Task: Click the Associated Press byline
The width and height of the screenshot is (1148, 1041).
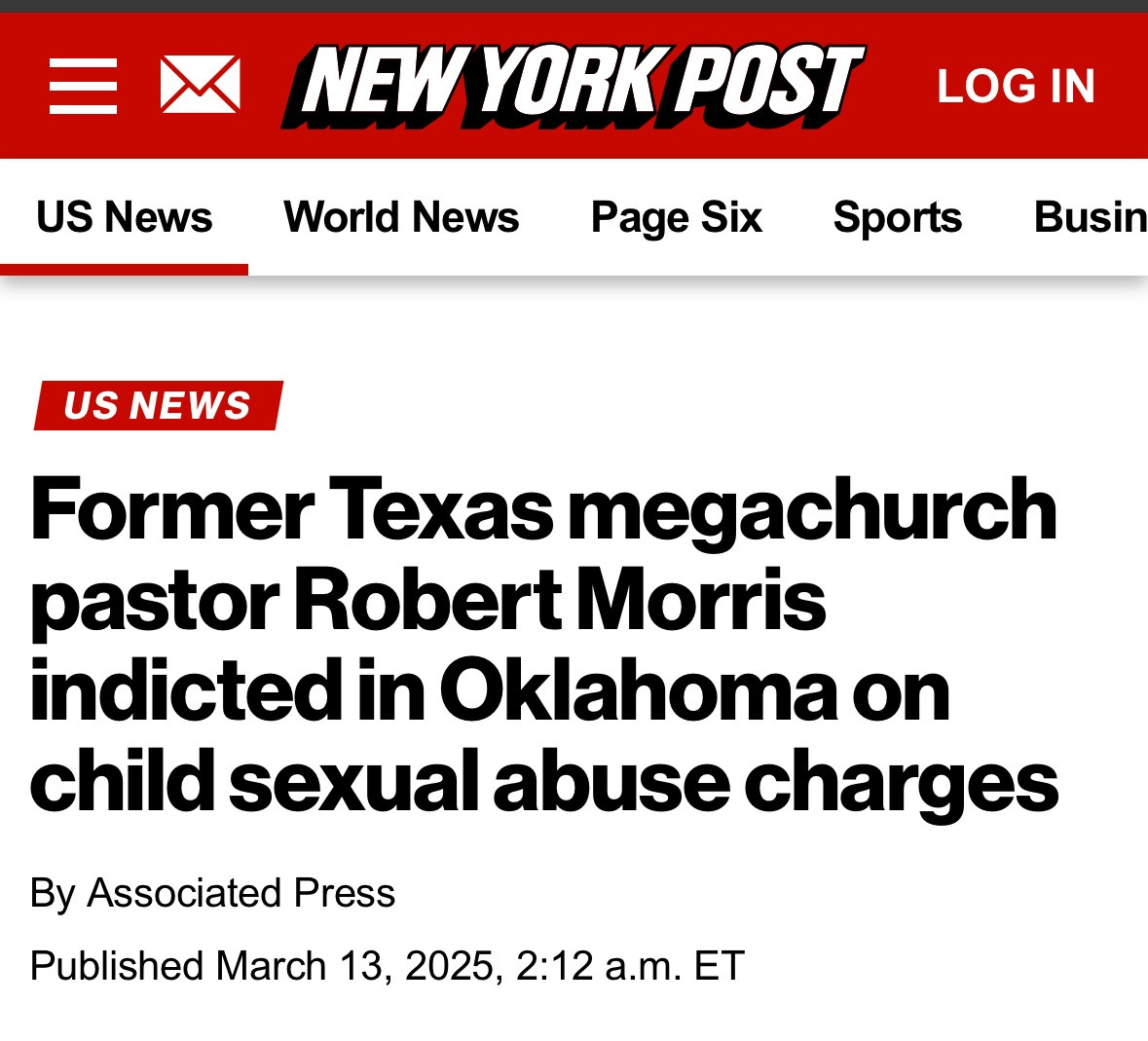Action: click(241, 893)
